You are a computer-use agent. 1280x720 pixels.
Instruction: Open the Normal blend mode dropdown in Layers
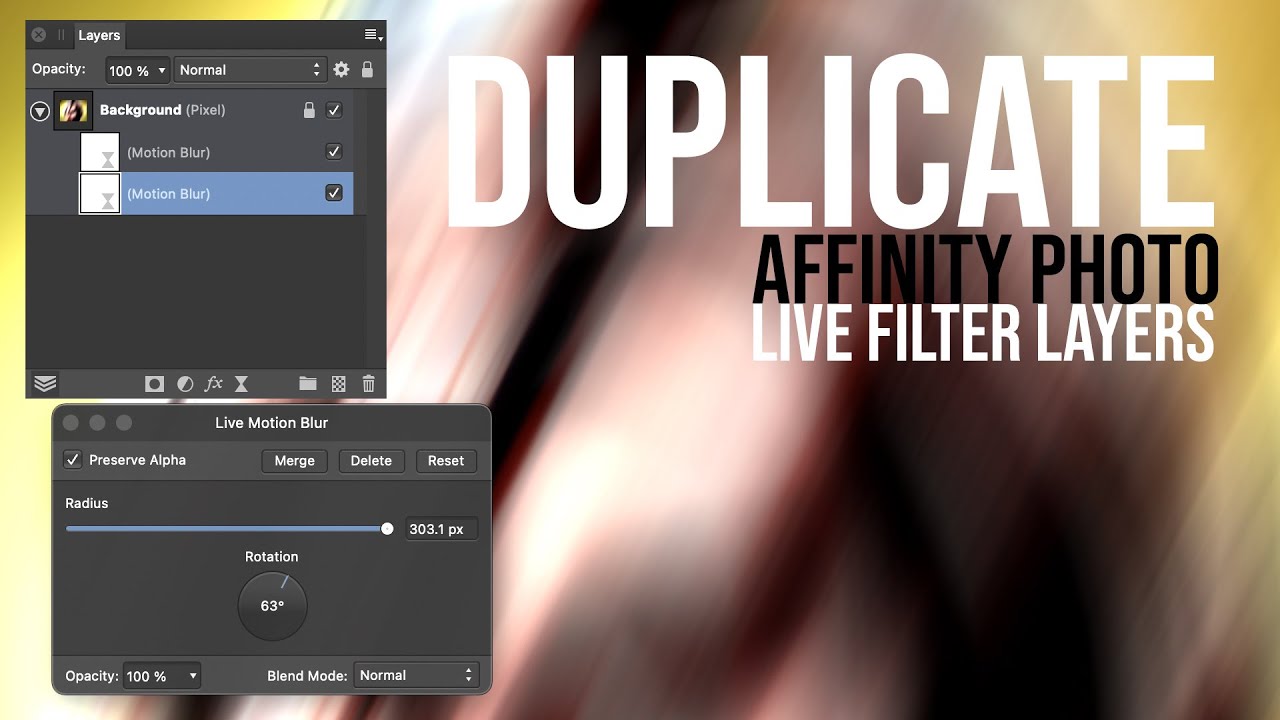pyautogui.click(x=251, y=70)
